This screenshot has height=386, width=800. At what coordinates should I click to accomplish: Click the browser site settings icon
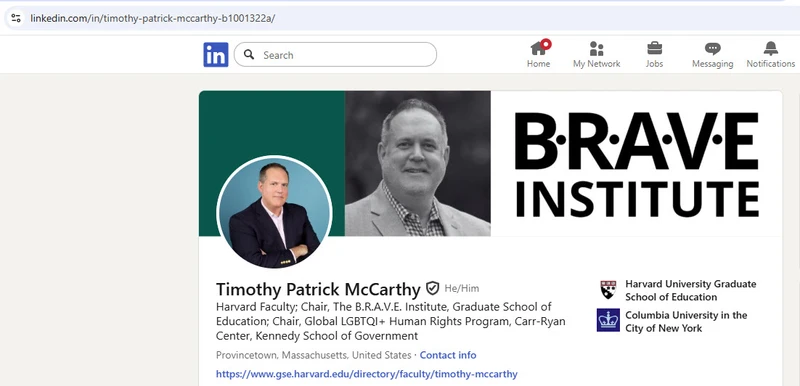tap(16, 18)
